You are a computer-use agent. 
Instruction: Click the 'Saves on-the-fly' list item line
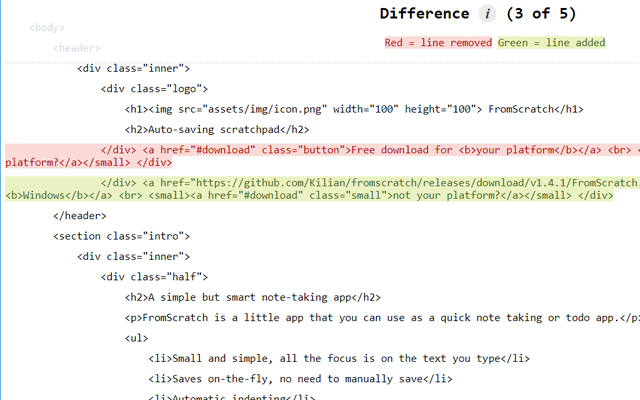pos(300,379)
